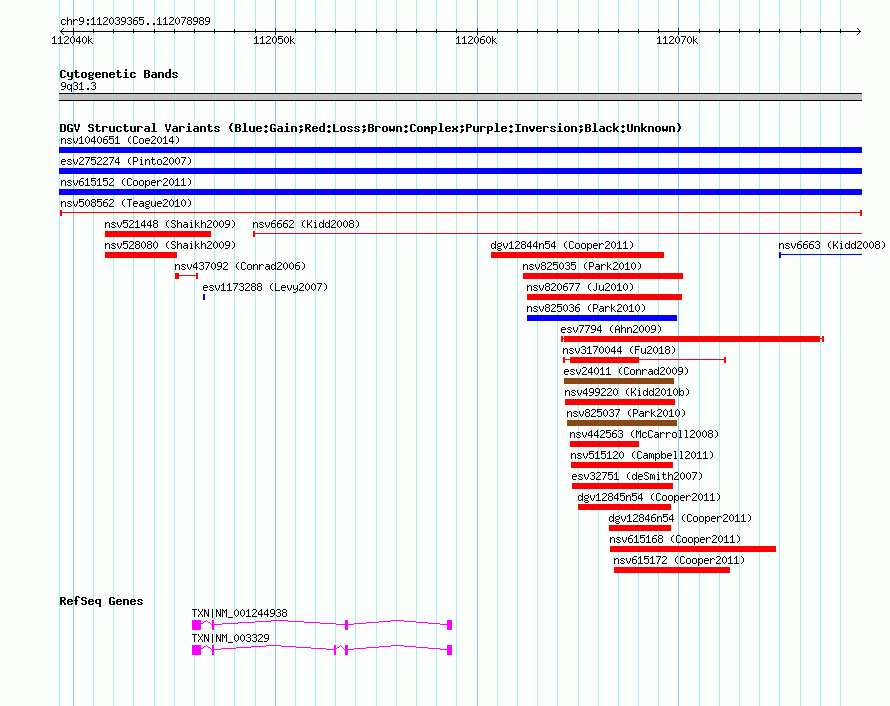Image resolution: width=890 pixels, height=706 pixels.
Task: Click the DGV Structural Variants track title
Action: pyautogui.click(x=370, y=128)
